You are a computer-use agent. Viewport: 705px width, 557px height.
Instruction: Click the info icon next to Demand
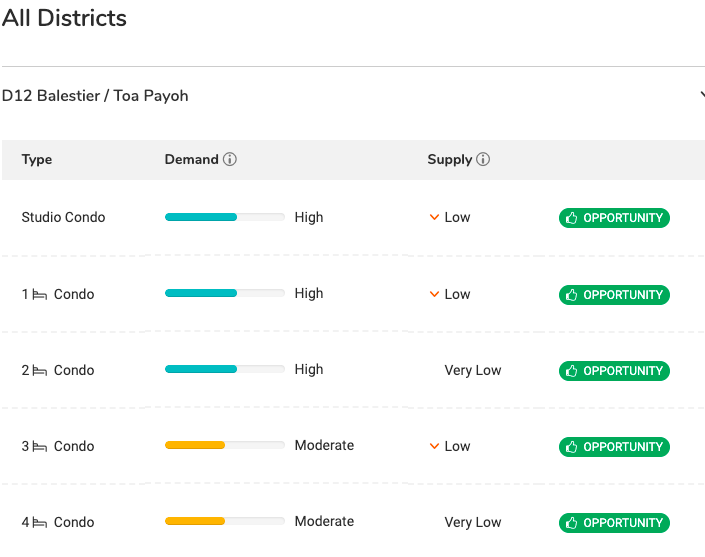230,160
